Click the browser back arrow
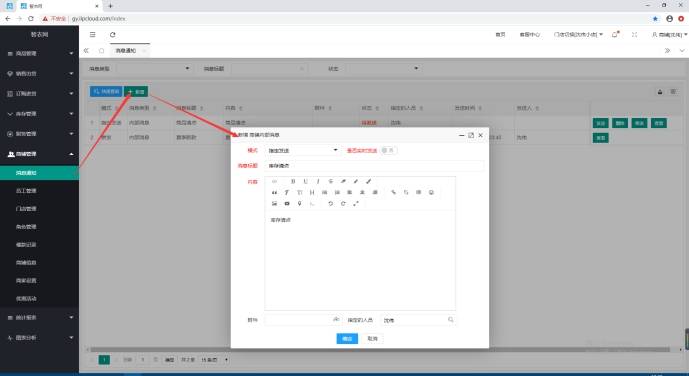Viewport: 689px width, 376px height. click(x=7, y=18)
